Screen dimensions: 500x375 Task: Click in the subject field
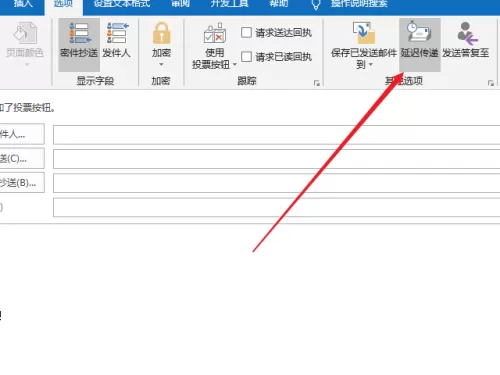[x=277, y=207]
